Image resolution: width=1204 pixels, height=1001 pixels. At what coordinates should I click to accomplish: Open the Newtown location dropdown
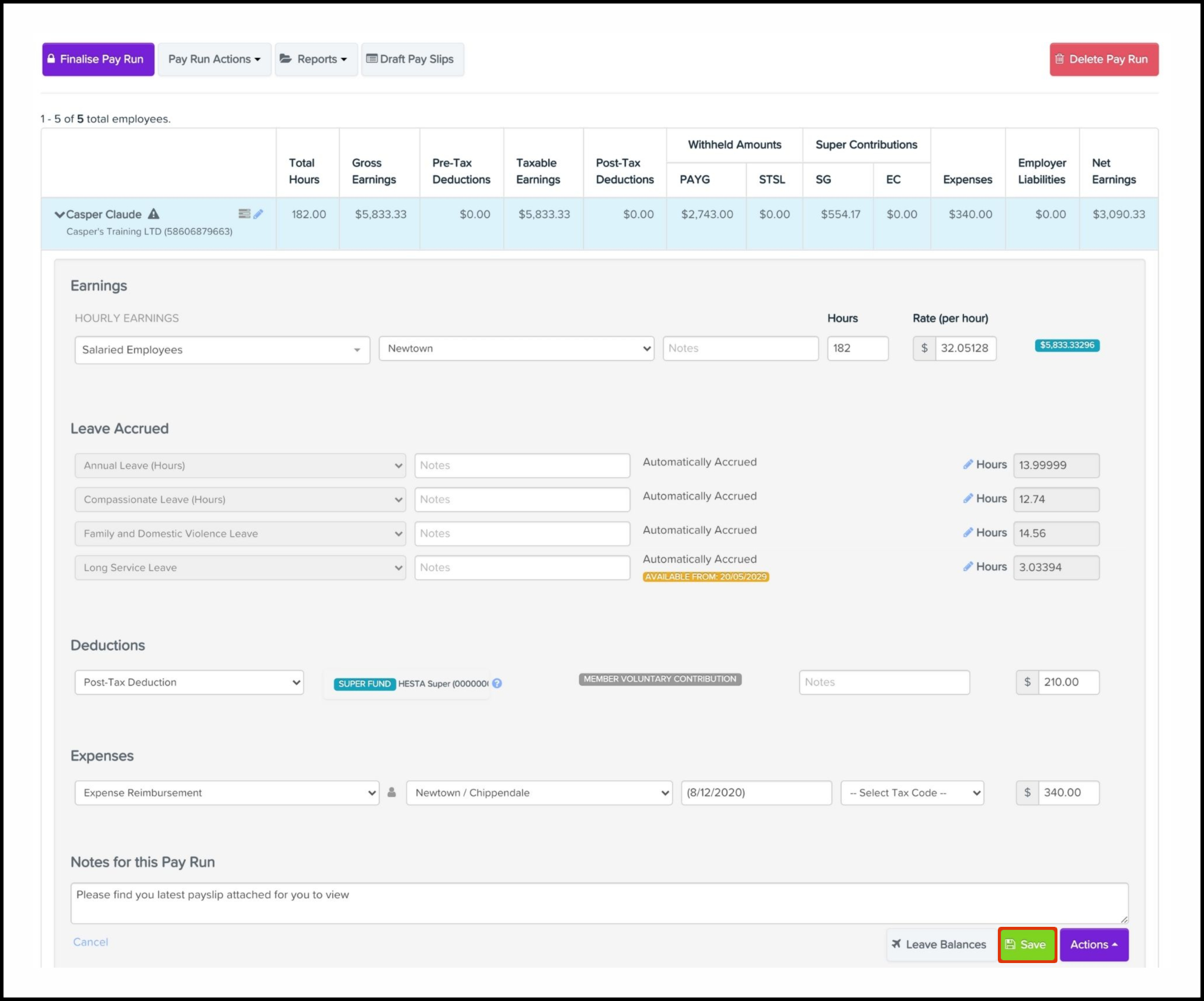click(x=516, y=349)
